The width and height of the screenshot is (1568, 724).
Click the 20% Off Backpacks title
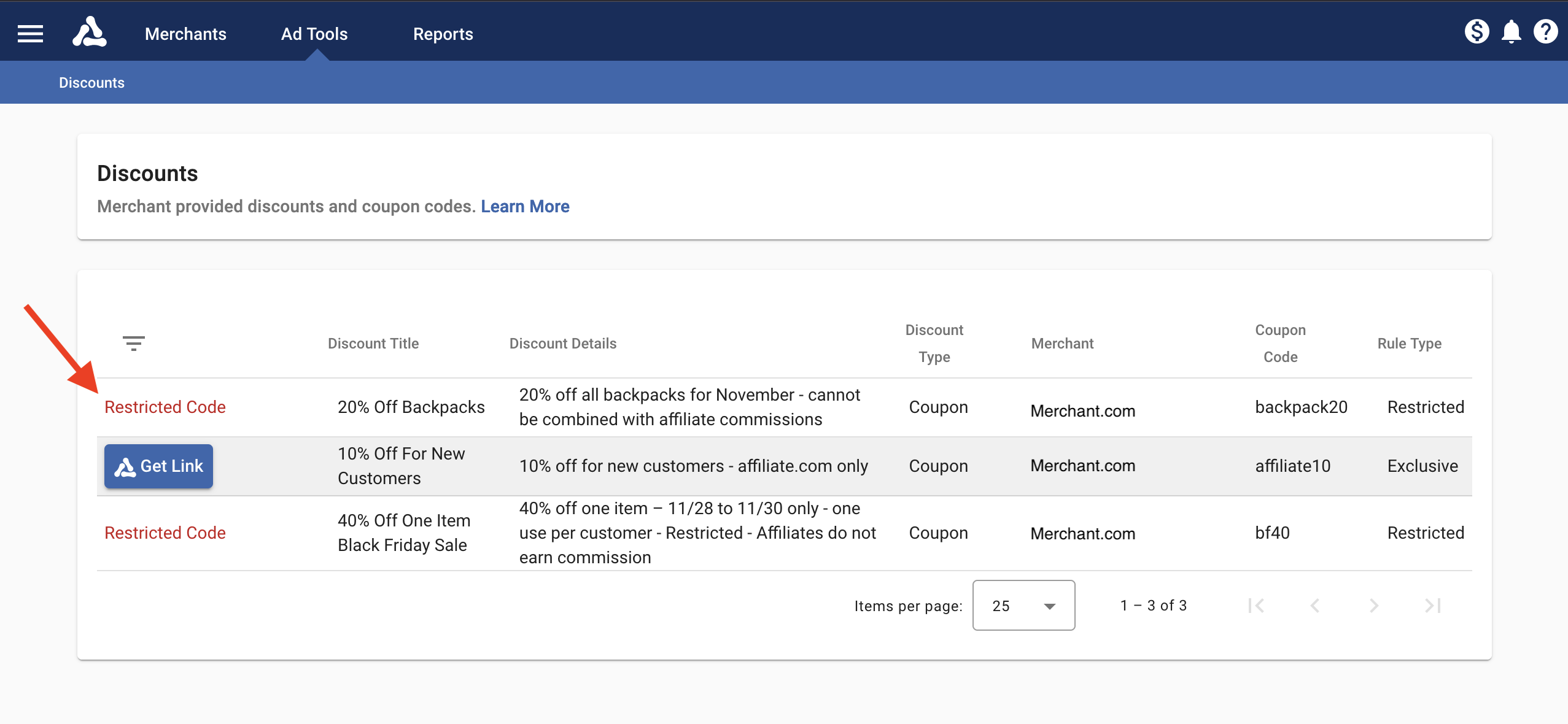pyautogui.click(x=411, y=407)
